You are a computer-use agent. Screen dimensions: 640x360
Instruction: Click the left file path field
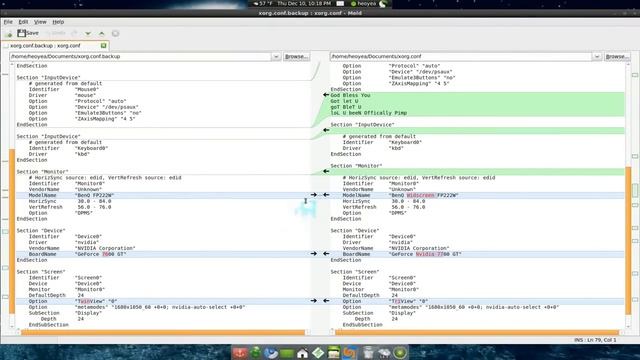[x=140, y=56]
